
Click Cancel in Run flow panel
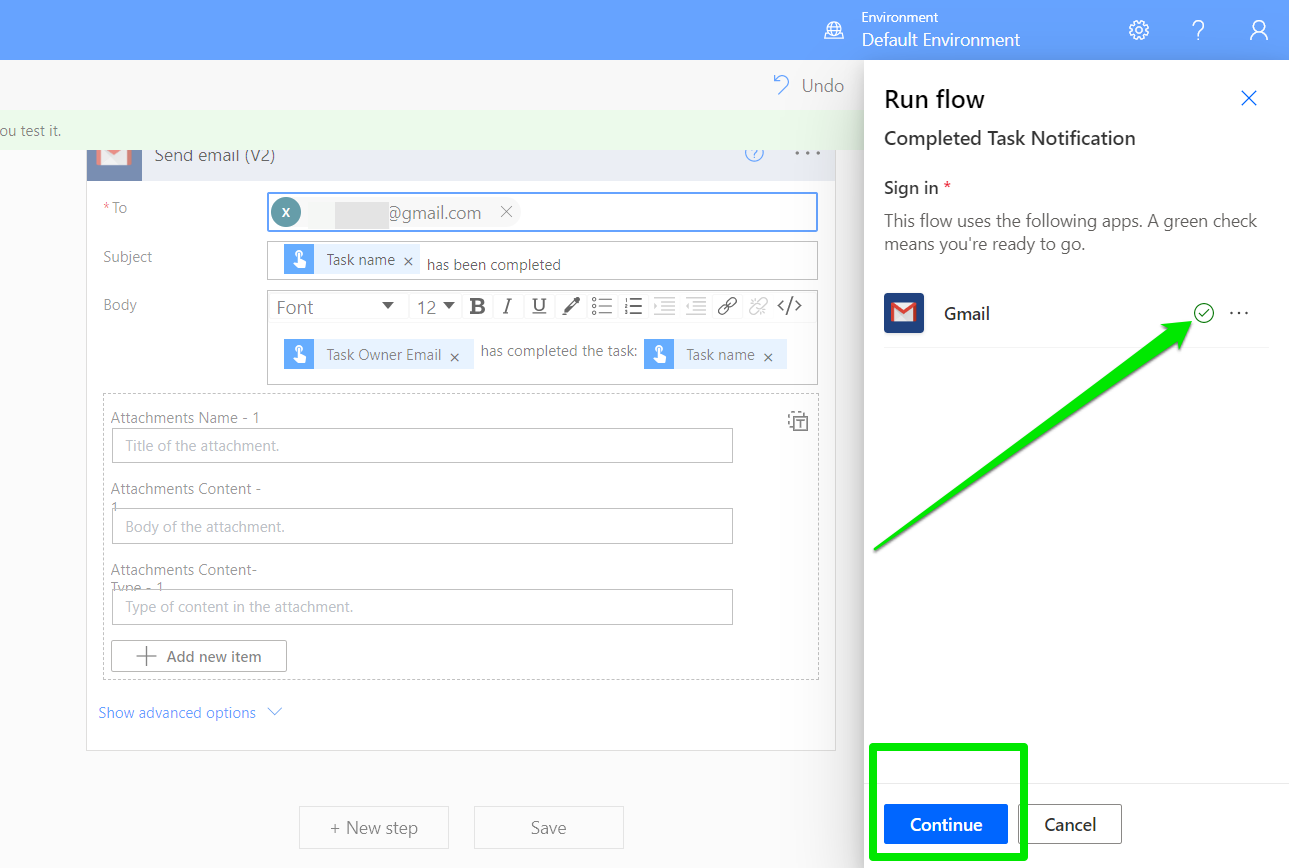(x=1070, y=824)
